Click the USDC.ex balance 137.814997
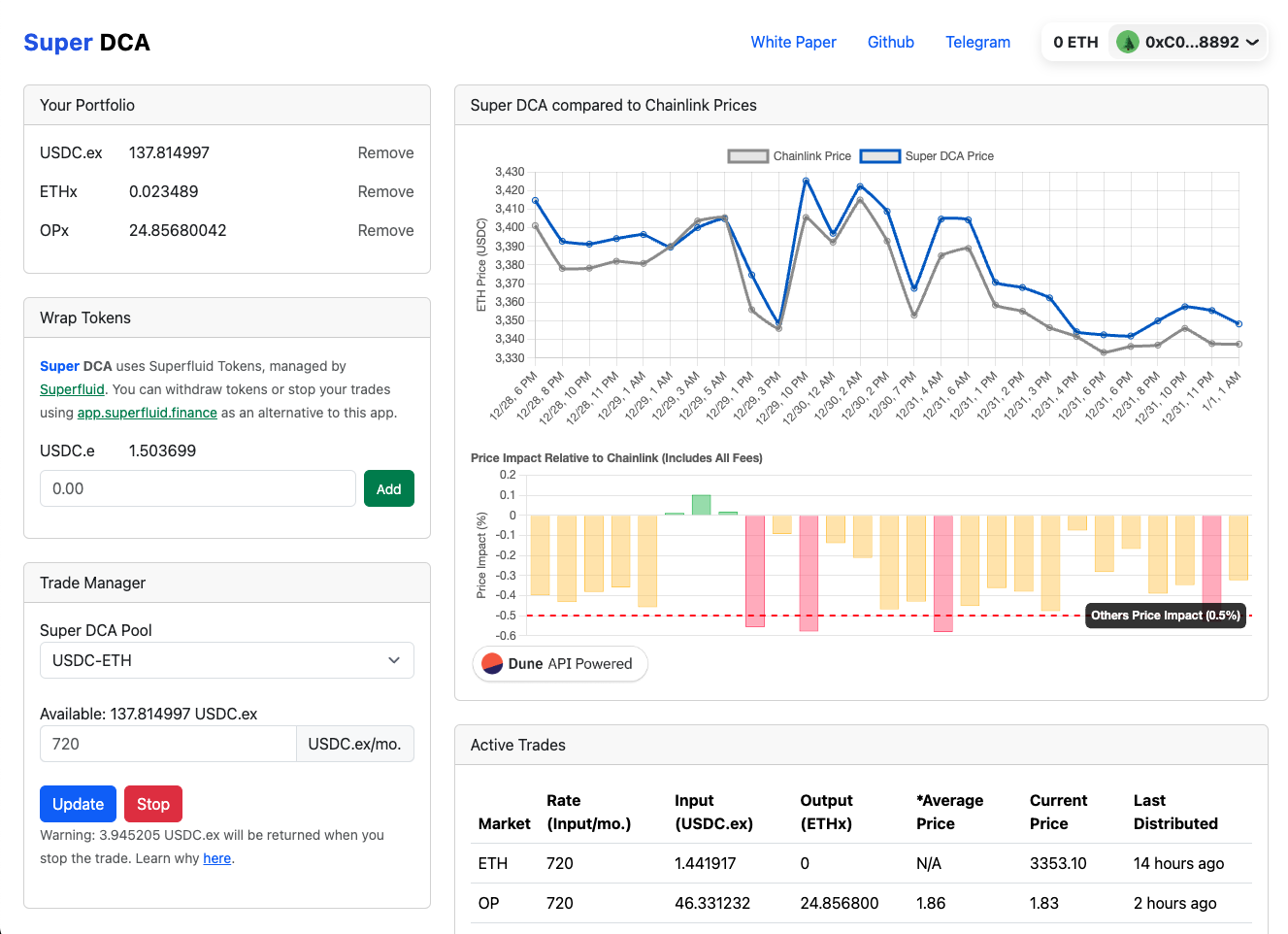Image resolution: width=1288 pixels, height=934 pixels. [x=169, y=152]
